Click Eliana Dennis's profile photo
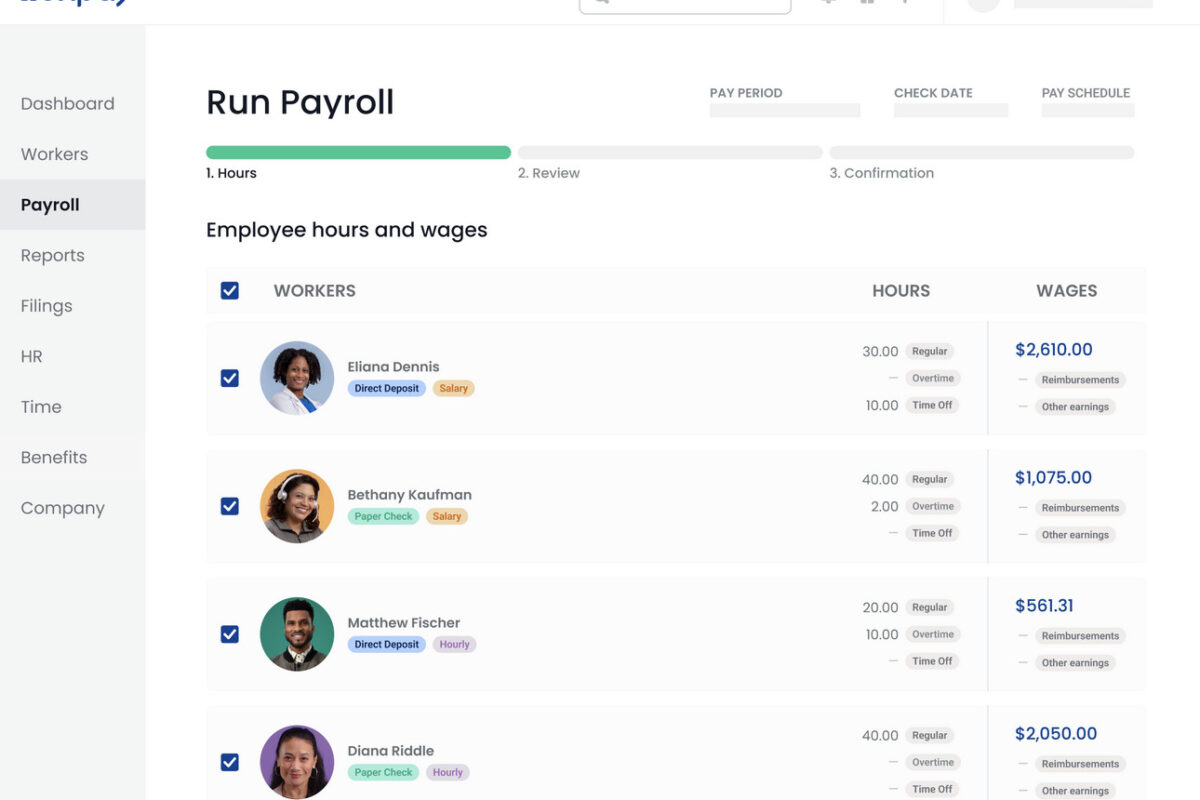 click(x=297, y=378)
